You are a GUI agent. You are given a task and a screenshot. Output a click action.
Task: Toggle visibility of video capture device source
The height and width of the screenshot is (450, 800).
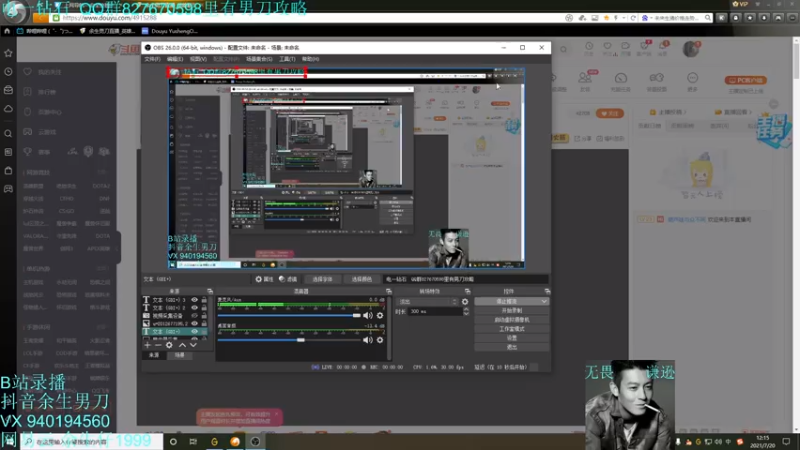[x=194, y=316]
